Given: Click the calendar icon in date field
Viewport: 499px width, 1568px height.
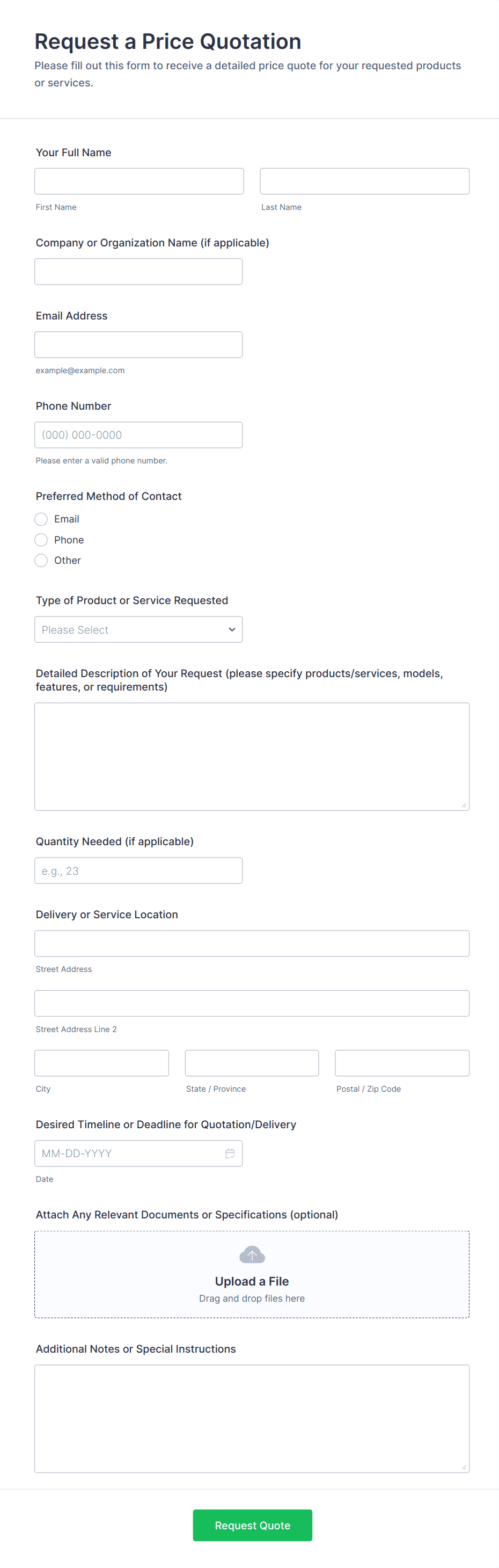Looking at the screenshot, I should coord(230,1153).
